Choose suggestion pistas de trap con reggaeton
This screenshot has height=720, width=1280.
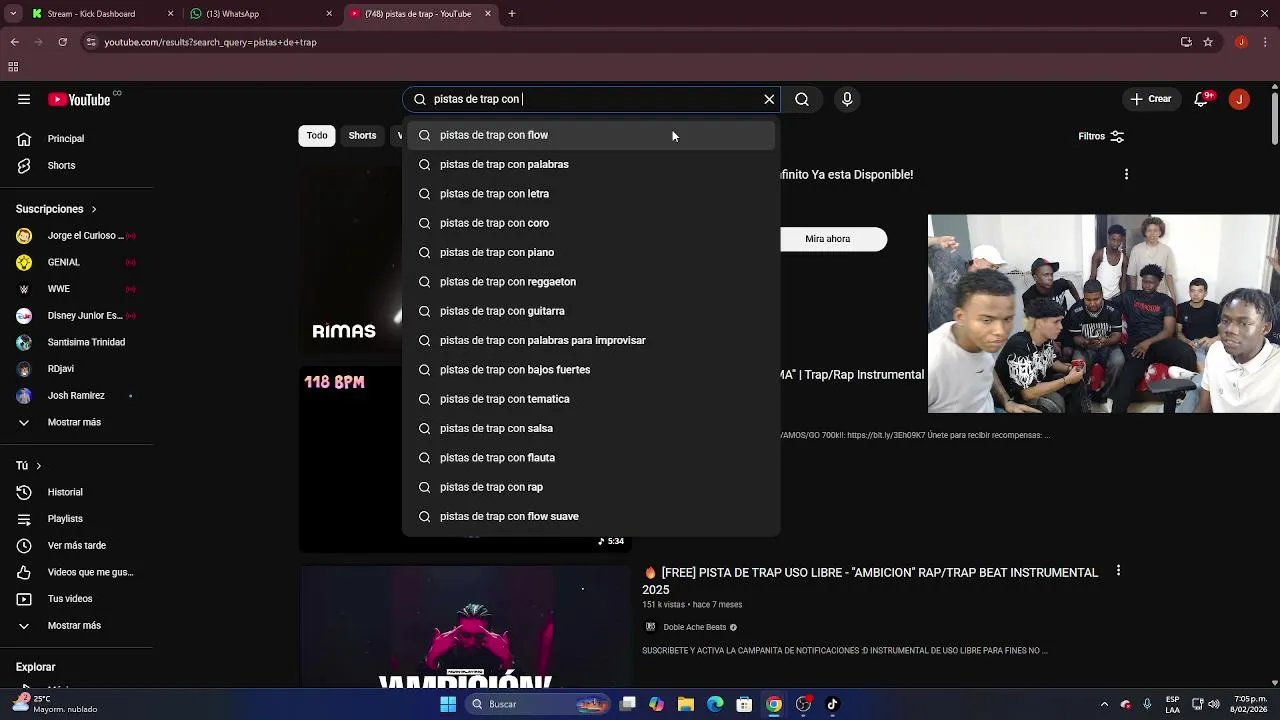[x=590, y=282]
